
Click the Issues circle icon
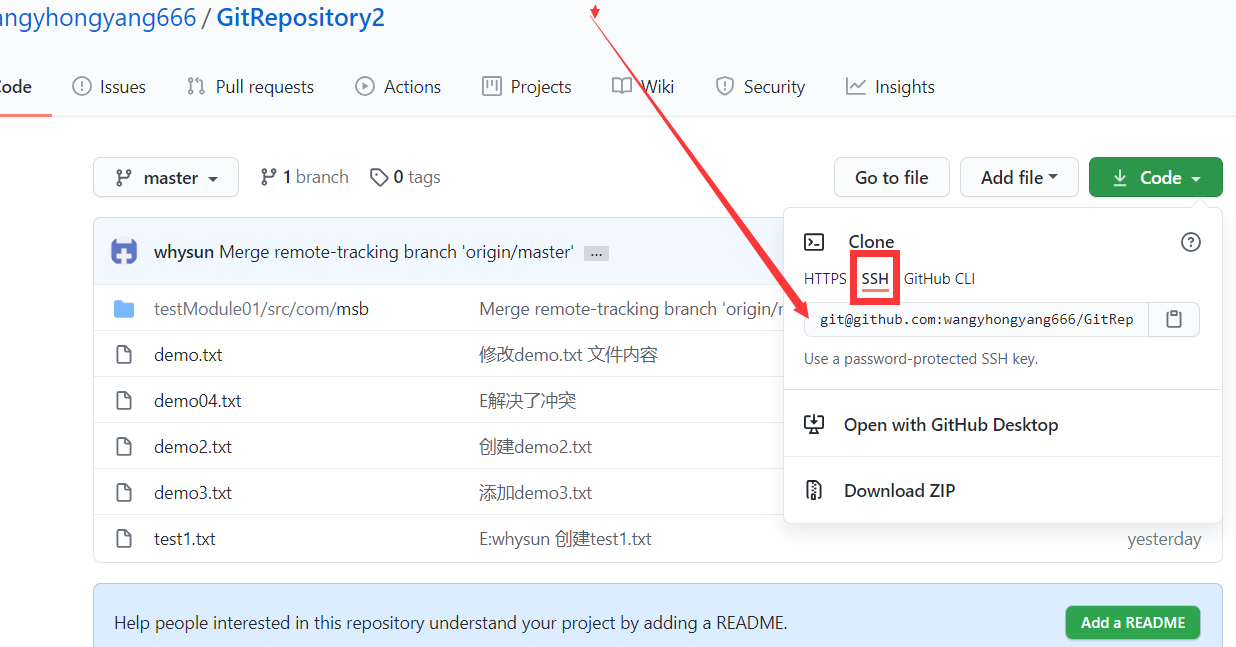82,87
